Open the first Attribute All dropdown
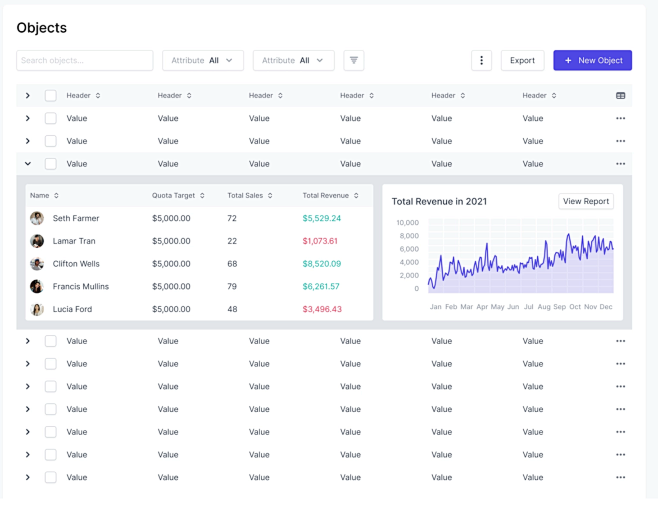Image resolution: width=658 pixels, height=511 pixels. [203, 60]
